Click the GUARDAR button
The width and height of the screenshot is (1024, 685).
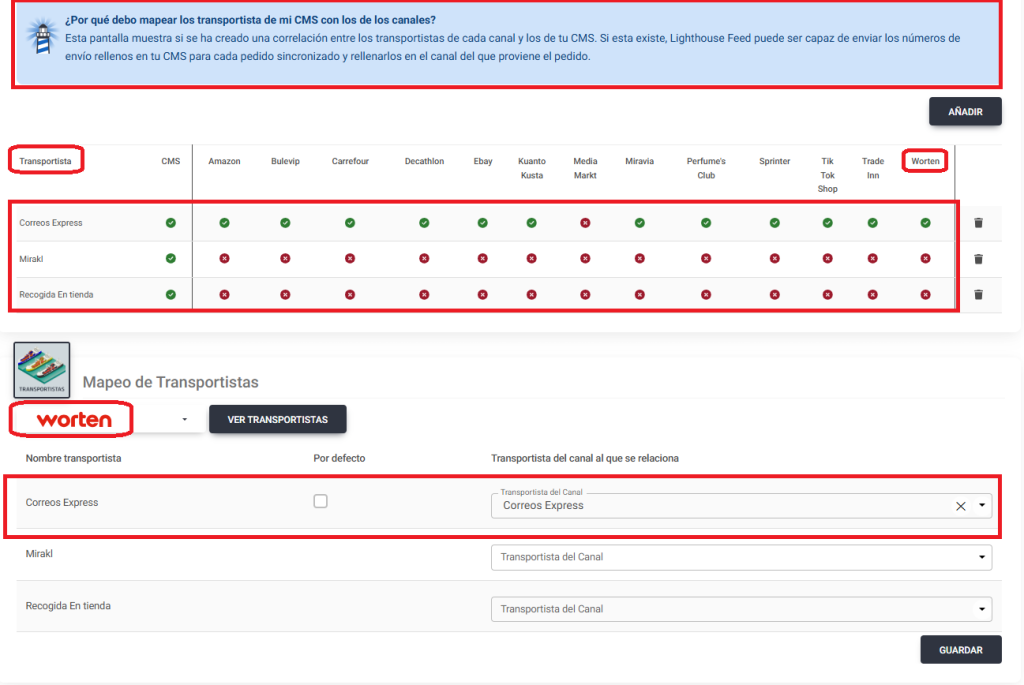(x=961, y=650)
